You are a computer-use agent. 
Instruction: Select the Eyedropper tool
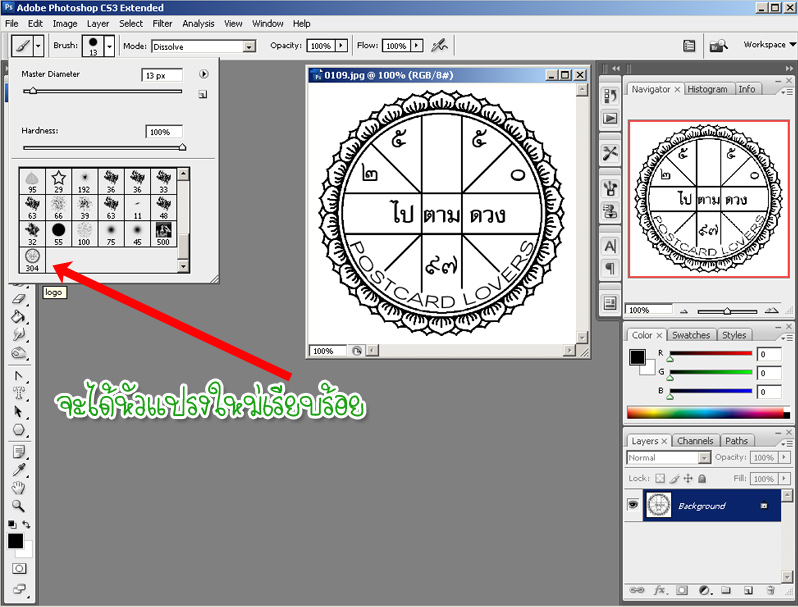19,470
